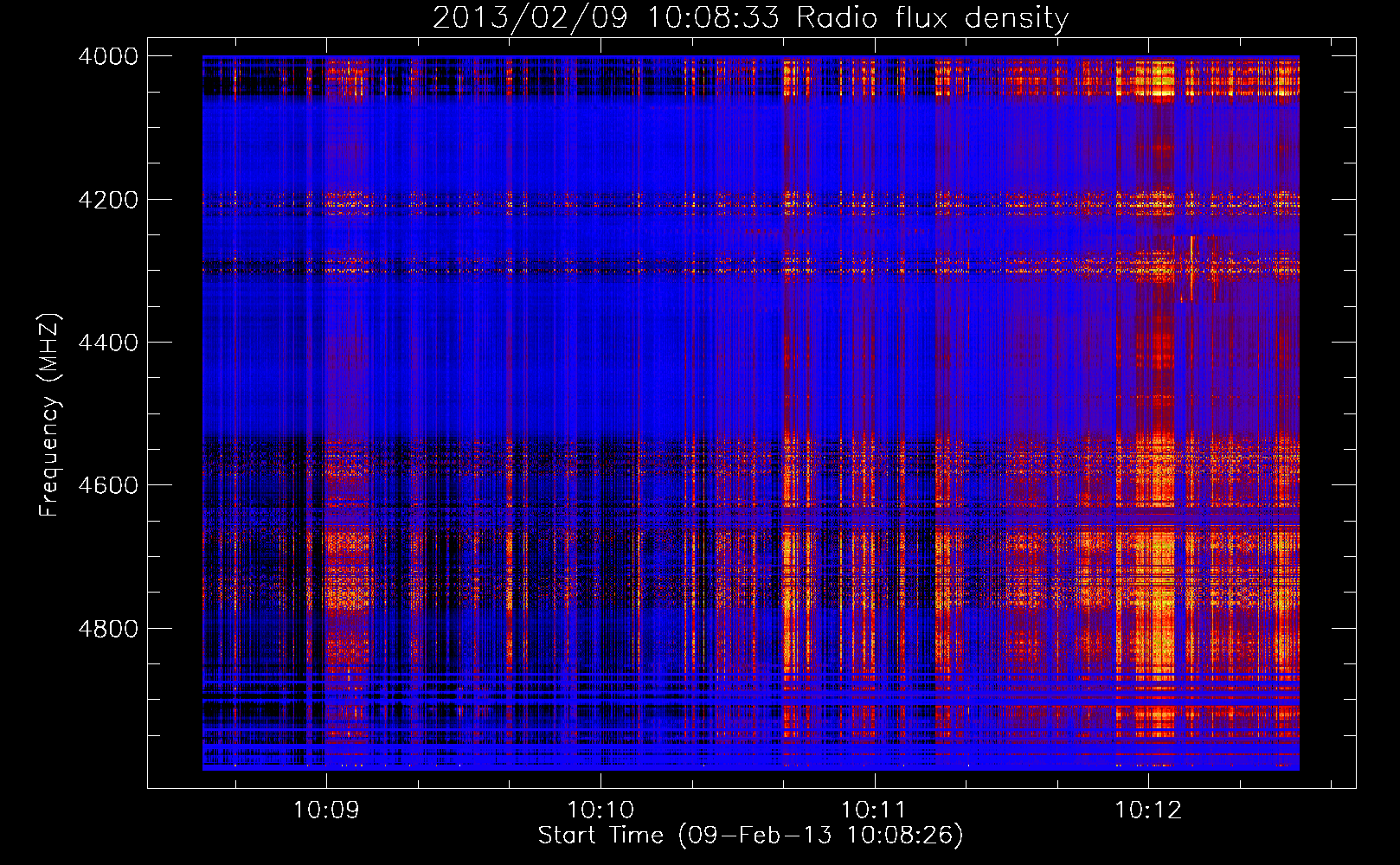This screenshot has height=865, width=1400.
Task: Click the '10:12' time axis label
Action: pos(1148,811)
